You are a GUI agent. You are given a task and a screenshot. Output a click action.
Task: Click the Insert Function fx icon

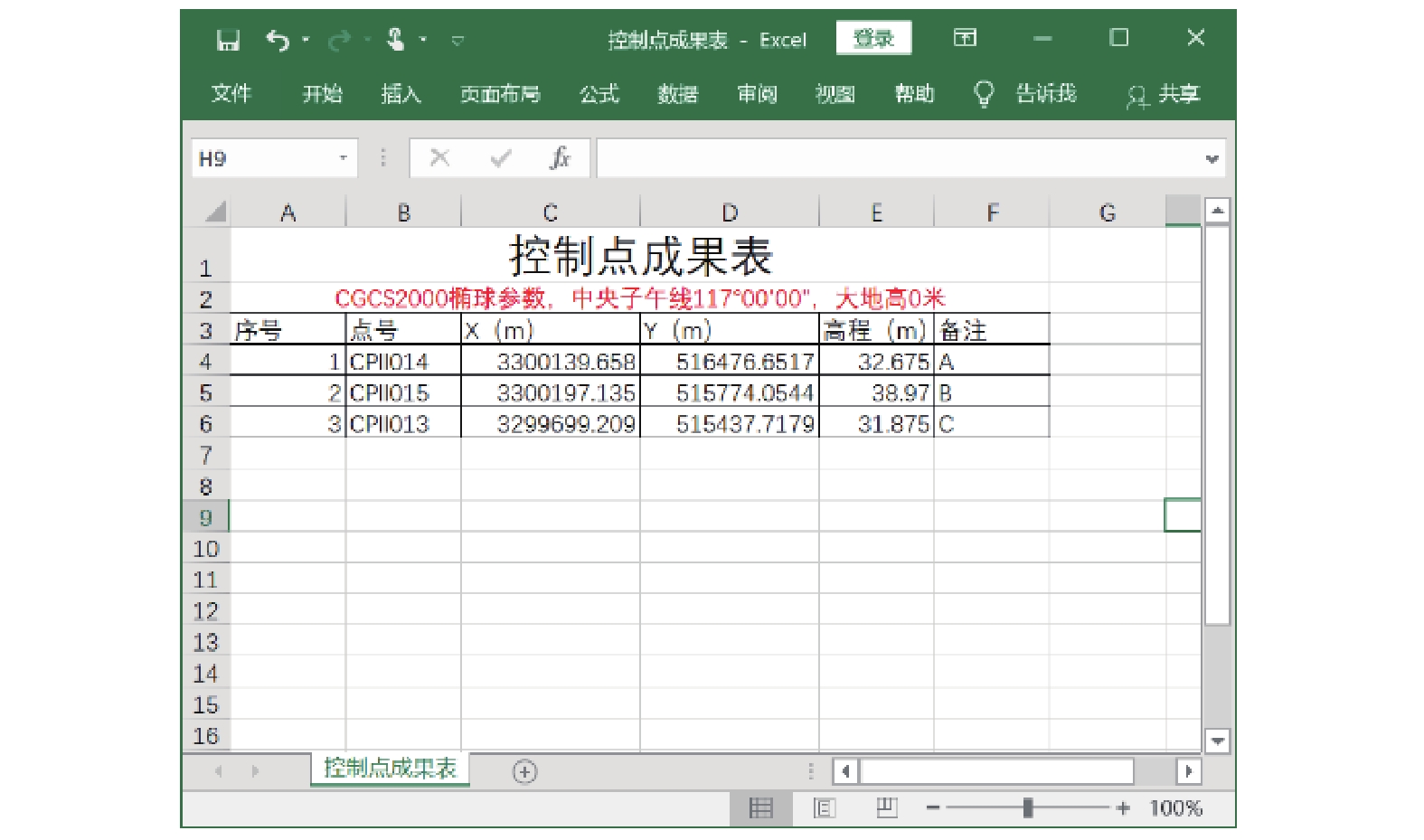point(560,158)
